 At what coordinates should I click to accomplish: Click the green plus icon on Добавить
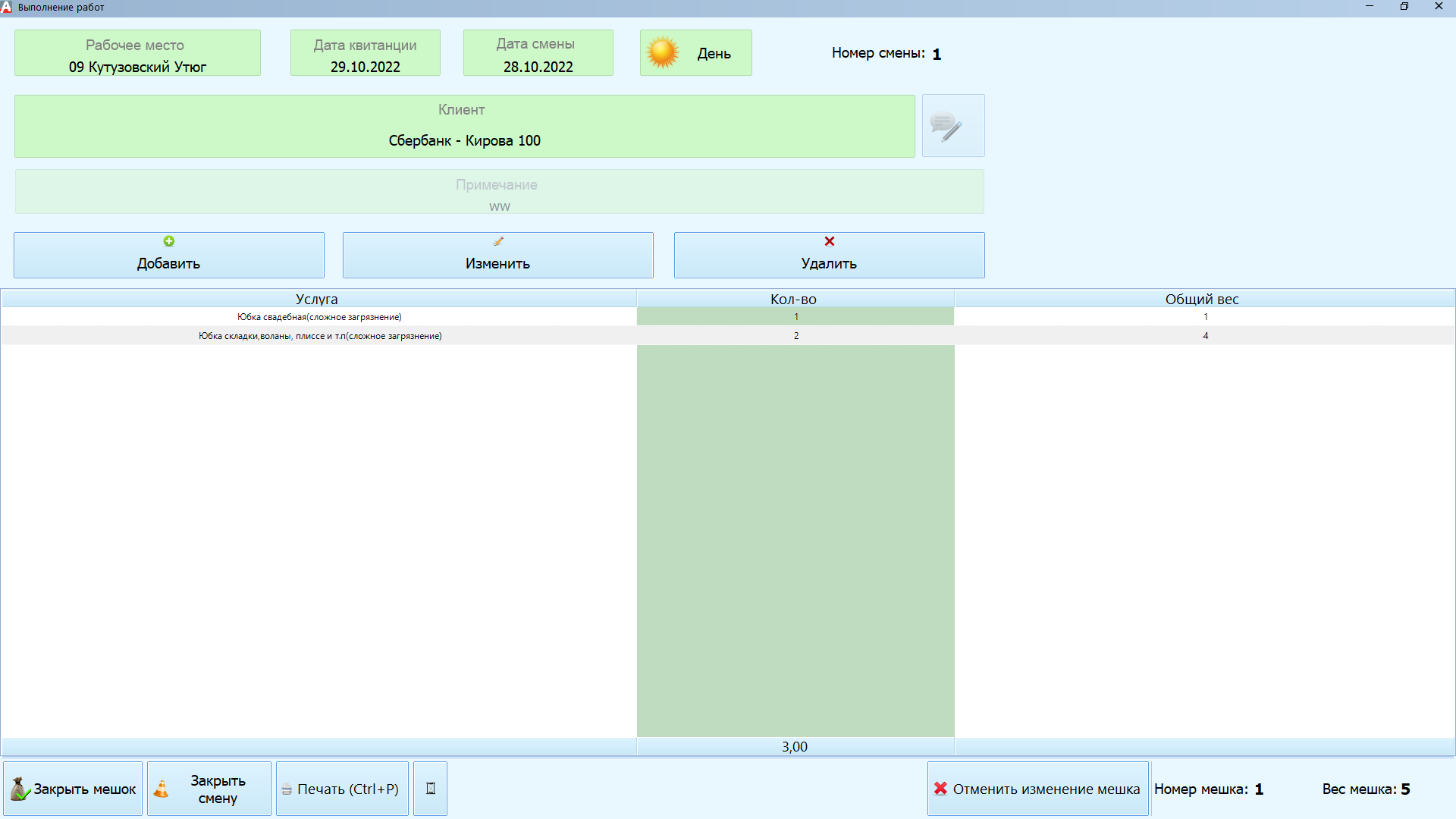pos(169,241)
